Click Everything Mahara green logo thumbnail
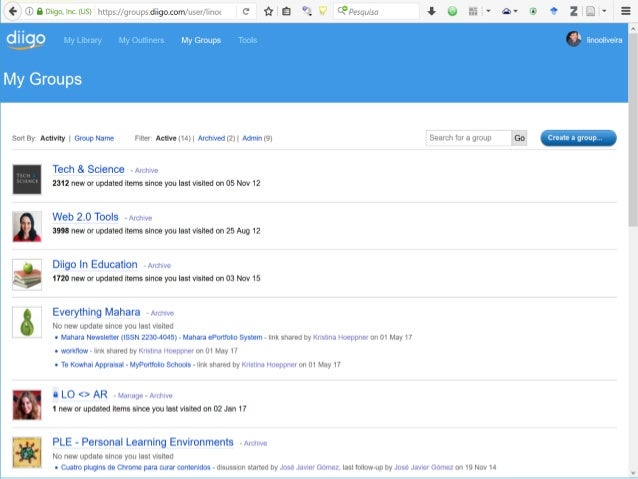The image size is (638, 479). [x=27, y=322]
